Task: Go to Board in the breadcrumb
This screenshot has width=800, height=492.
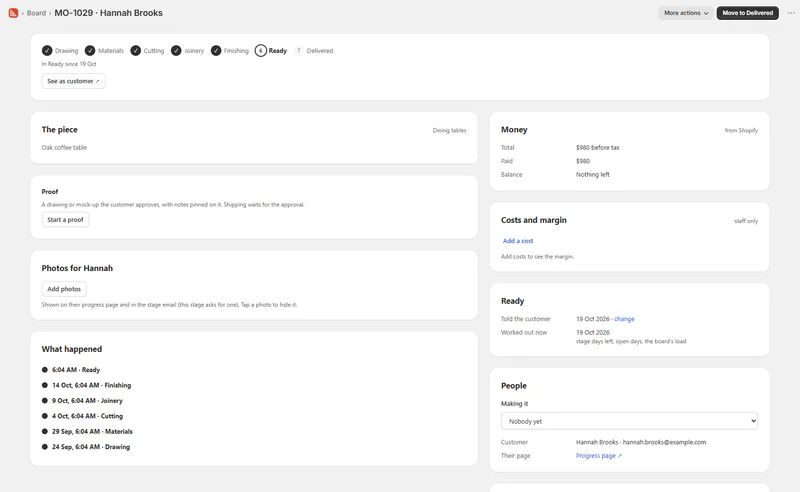Action: (x=36, y=13)
